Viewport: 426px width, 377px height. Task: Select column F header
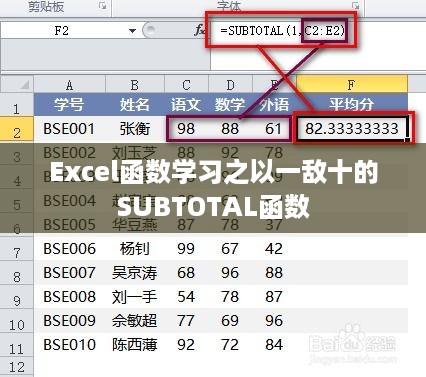tap(351, 85)
